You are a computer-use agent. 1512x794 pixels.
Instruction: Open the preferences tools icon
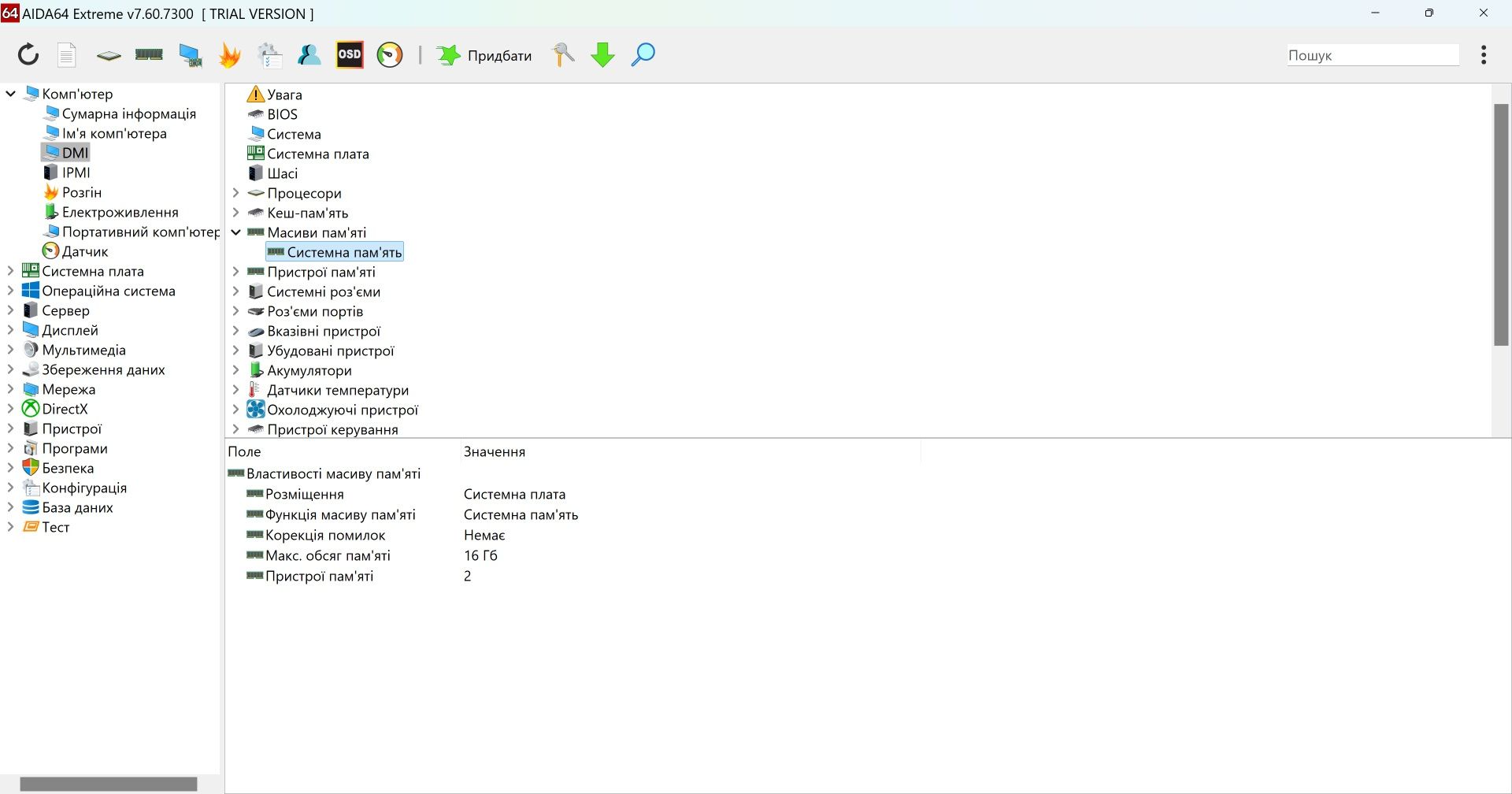tap(563, 54)
